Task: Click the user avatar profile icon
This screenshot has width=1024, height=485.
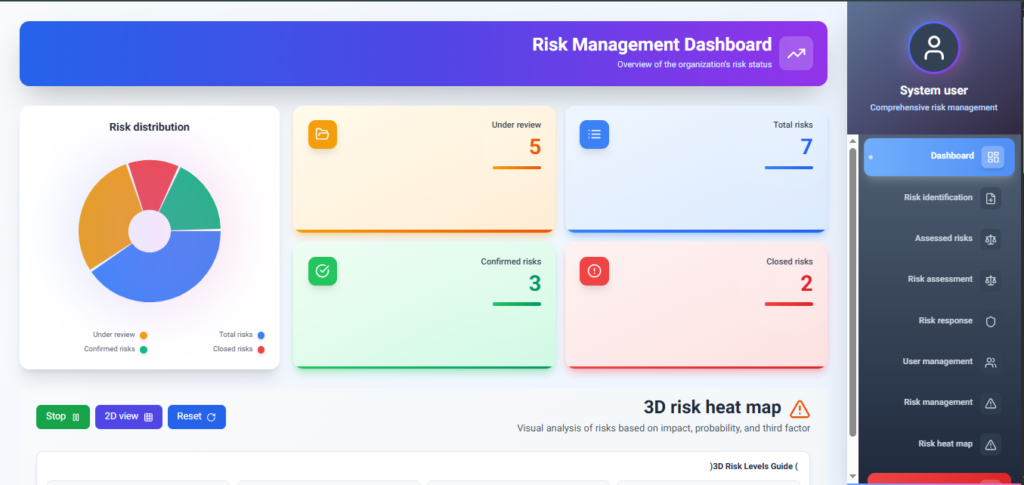Action: (x=933, y=48)
